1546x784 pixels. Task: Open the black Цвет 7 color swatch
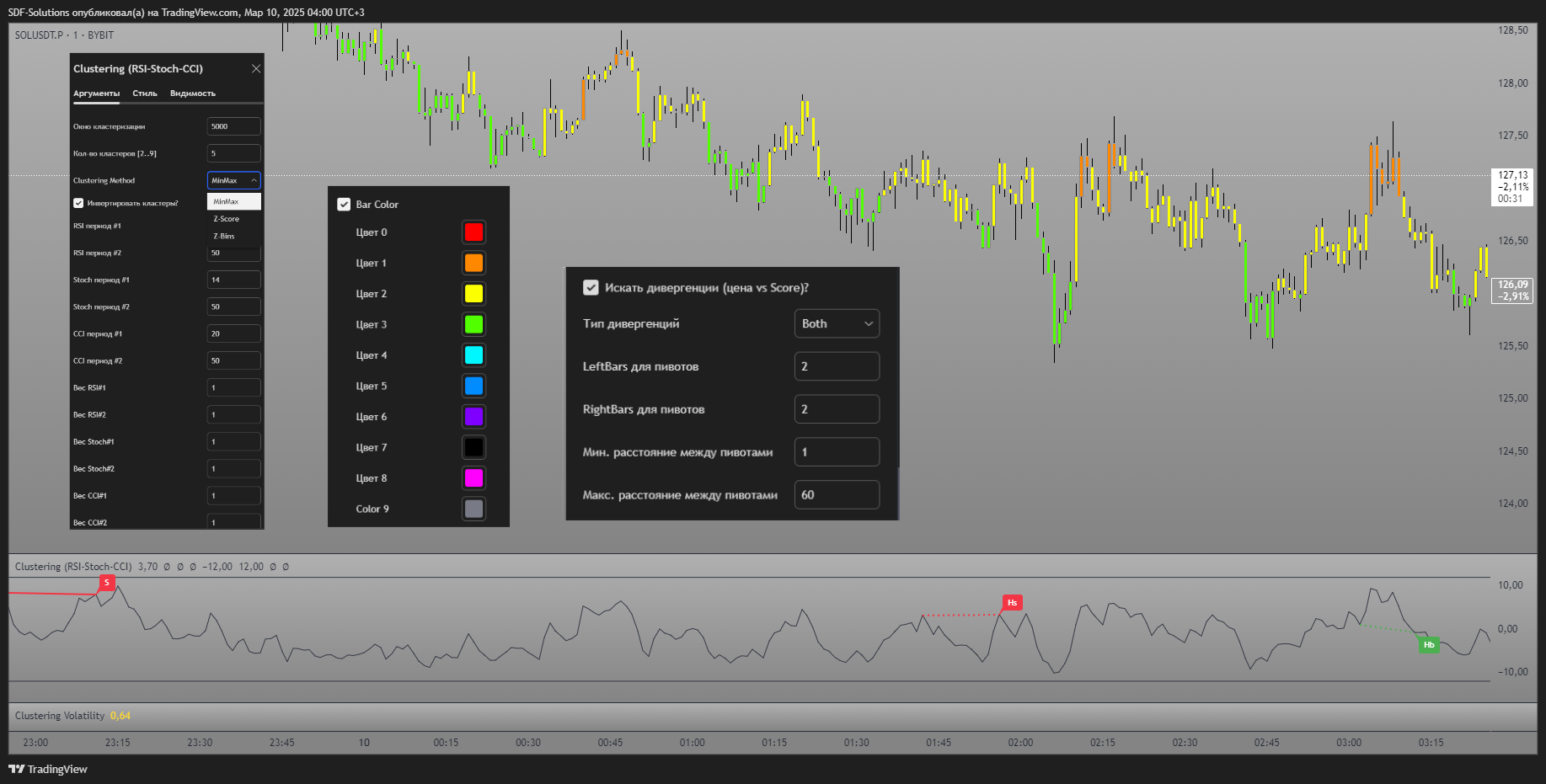(x=473, y=447)
